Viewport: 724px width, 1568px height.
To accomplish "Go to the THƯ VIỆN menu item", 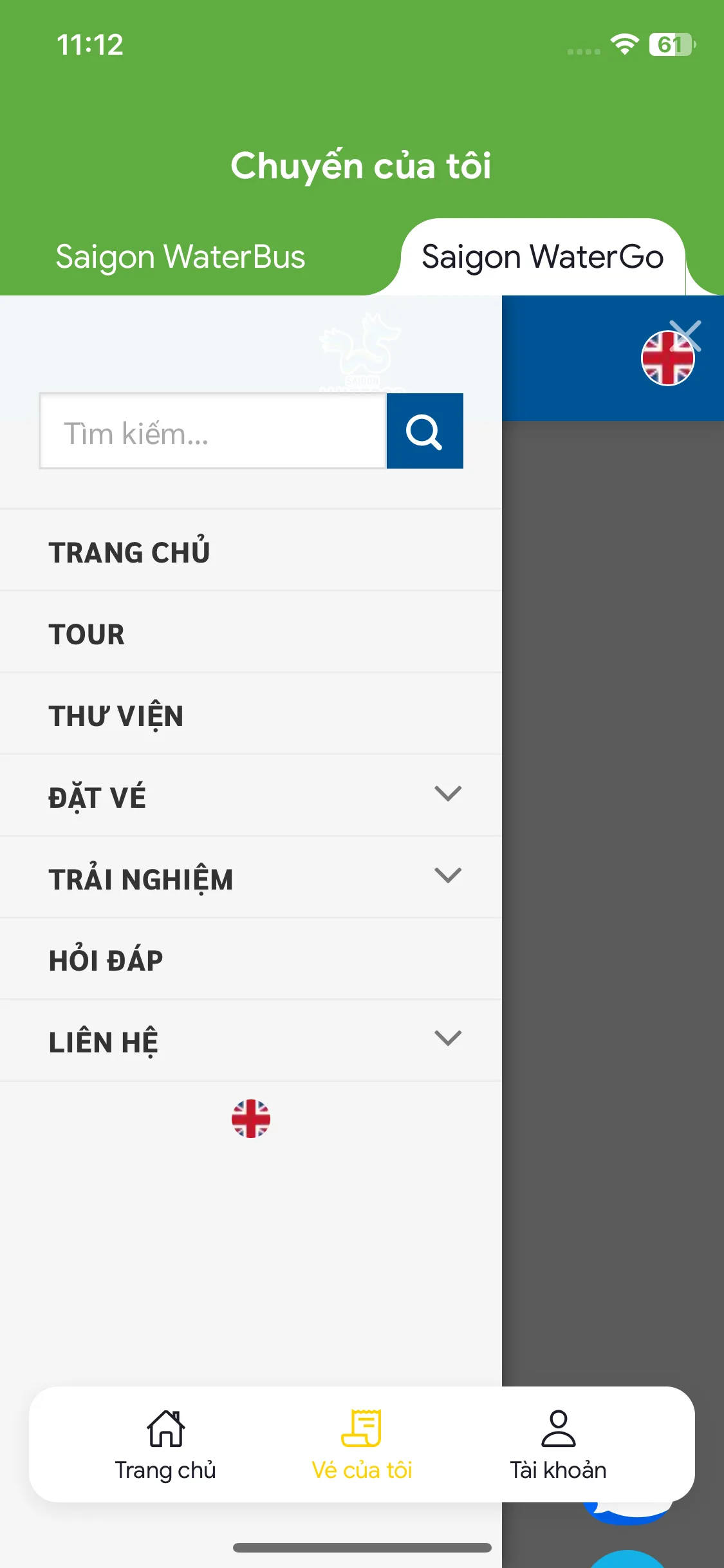I will pos(251,714).
